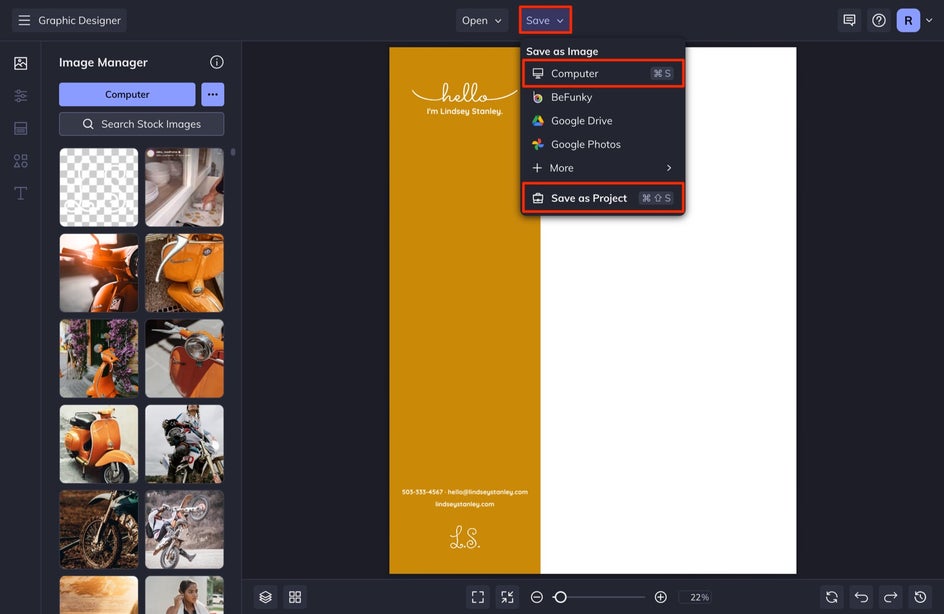Image resolution: width=944 pixels, height=614 pixels.
Task: Click the Redo arrow
Action: (890, 597)
